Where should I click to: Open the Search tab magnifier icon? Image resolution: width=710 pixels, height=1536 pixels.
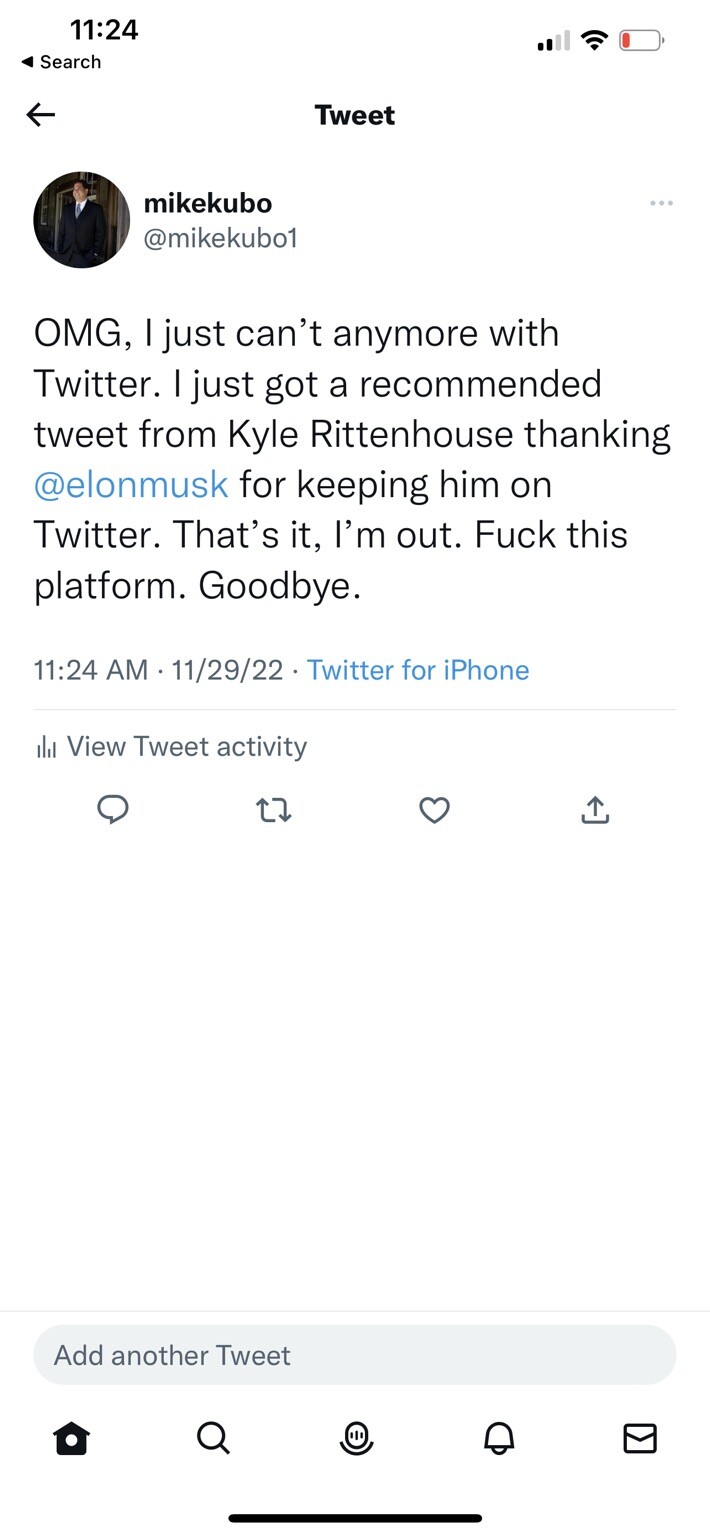tap(213, 1438)
